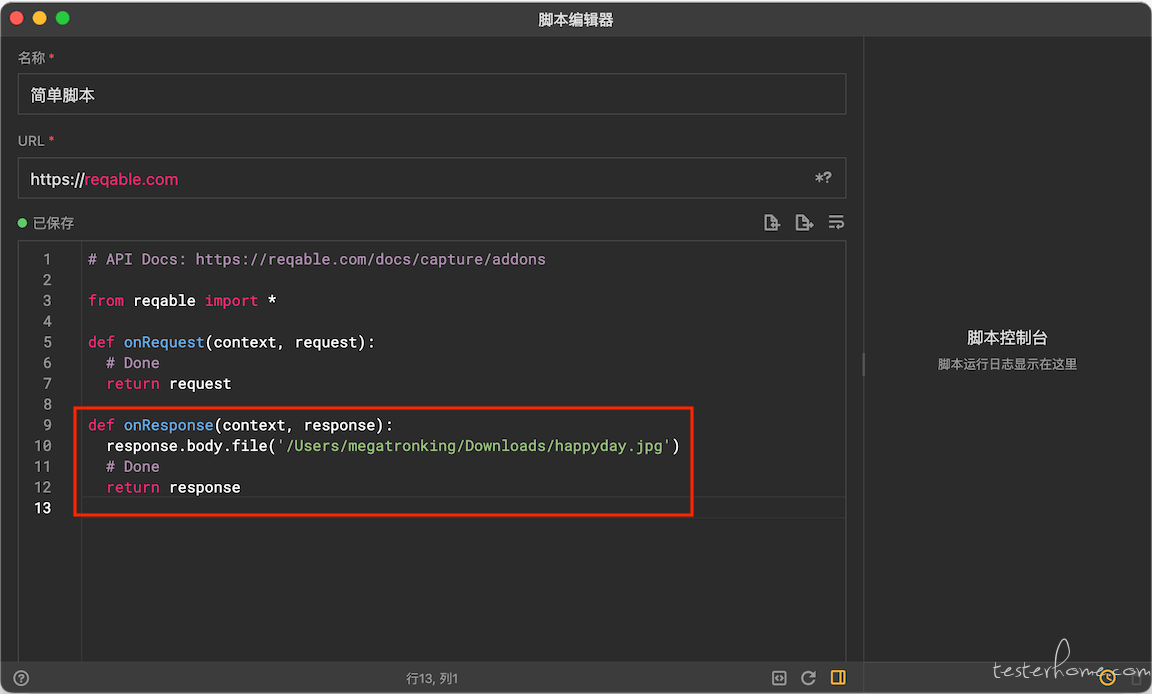Toggle the script console side panel icon

click(x=838, y=677)
